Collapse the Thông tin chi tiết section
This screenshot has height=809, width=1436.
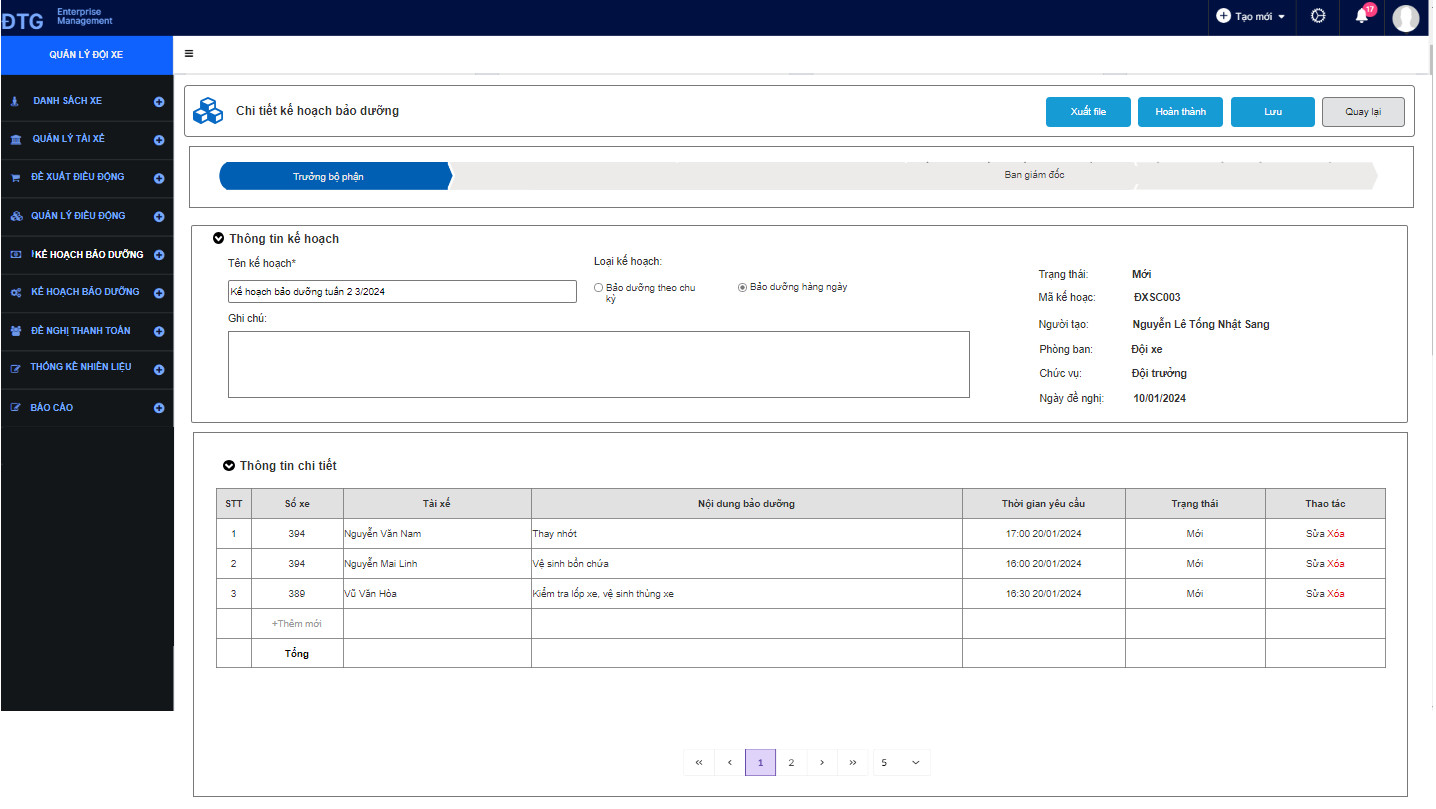tap(229, 466)
